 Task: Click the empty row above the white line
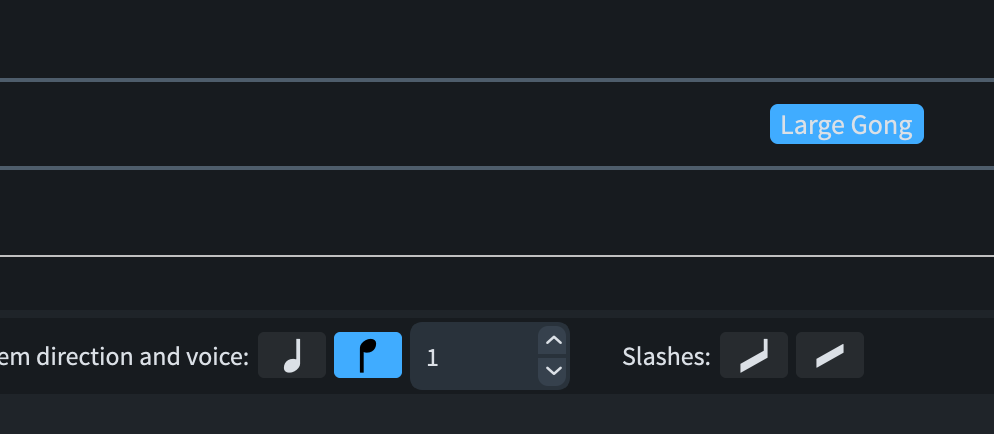click(500, 212)
